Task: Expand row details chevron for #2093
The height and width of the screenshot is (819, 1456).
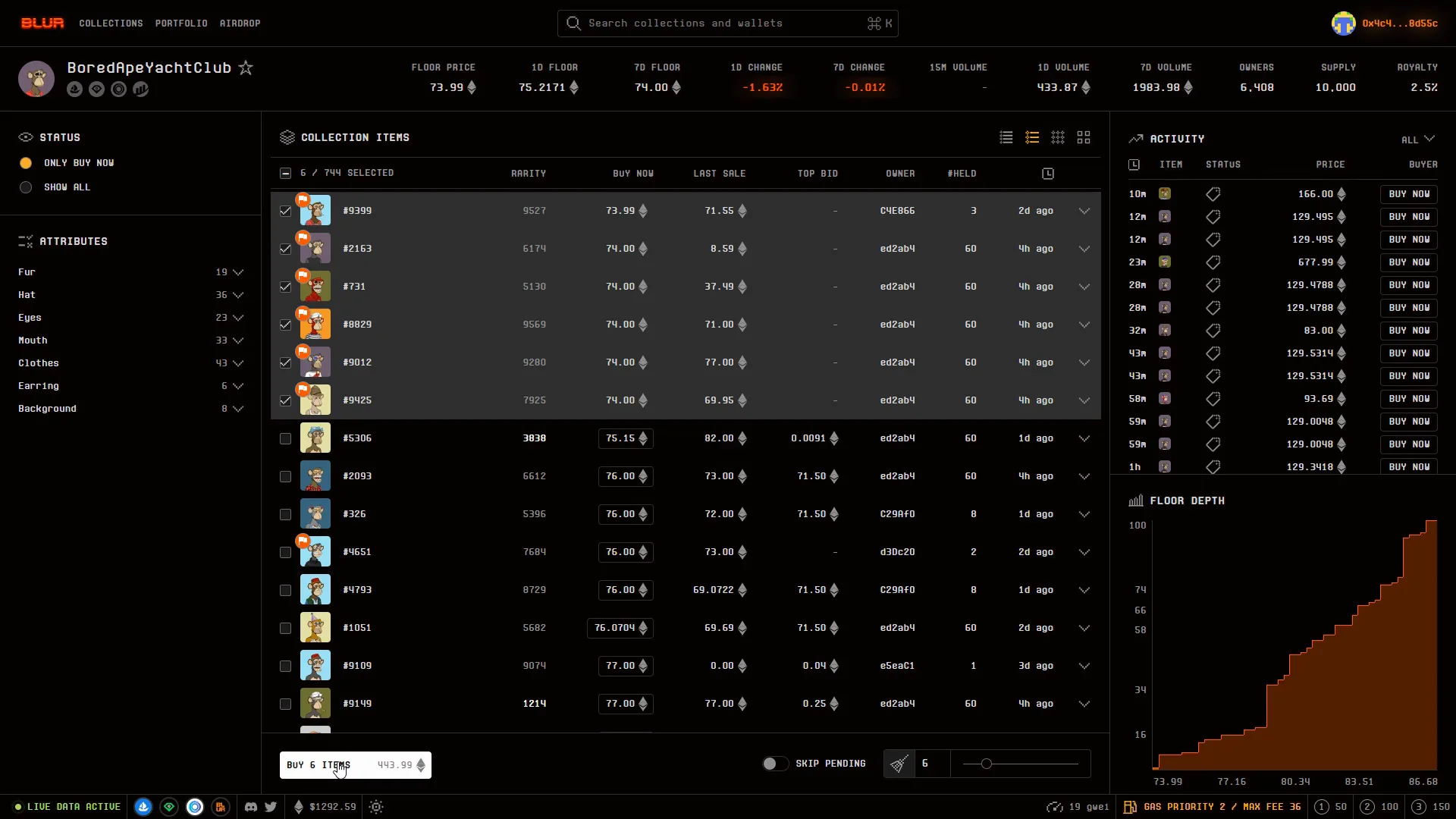Action: [x=1084, y=476]
